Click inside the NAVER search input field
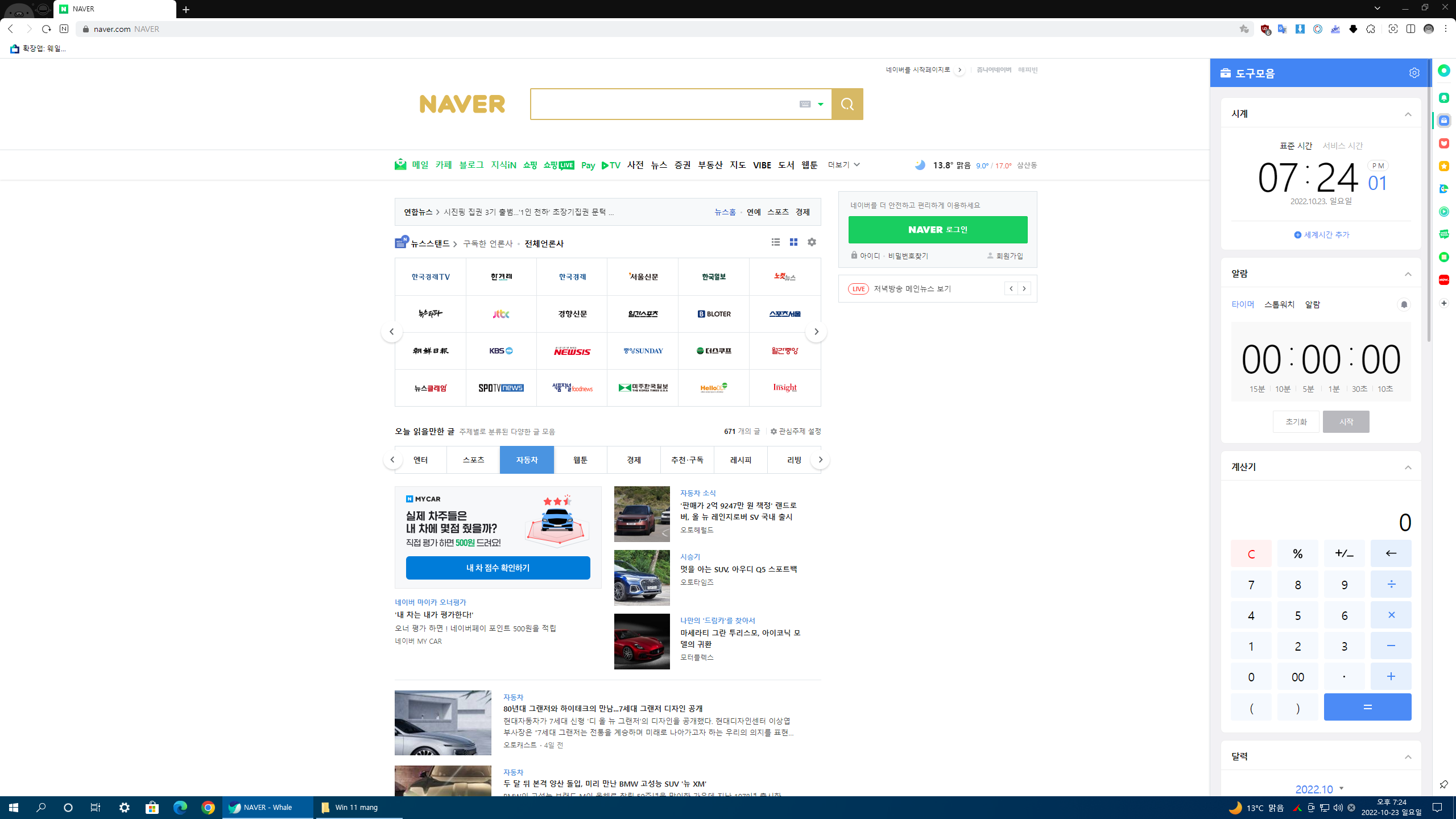1456x819 pixels. coord(660,104)
